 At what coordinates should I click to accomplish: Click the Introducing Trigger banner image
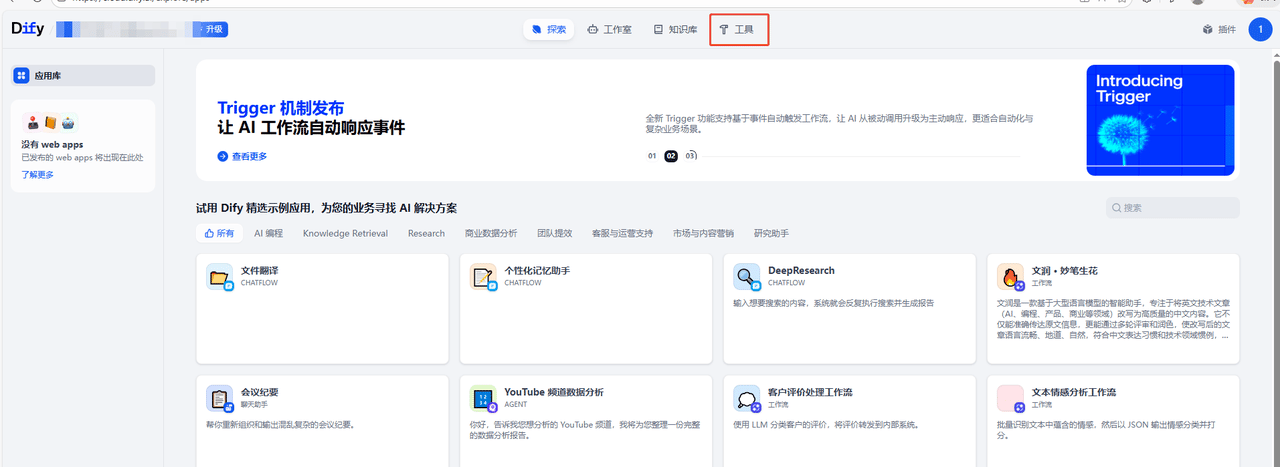click(x=1160, y=120)
